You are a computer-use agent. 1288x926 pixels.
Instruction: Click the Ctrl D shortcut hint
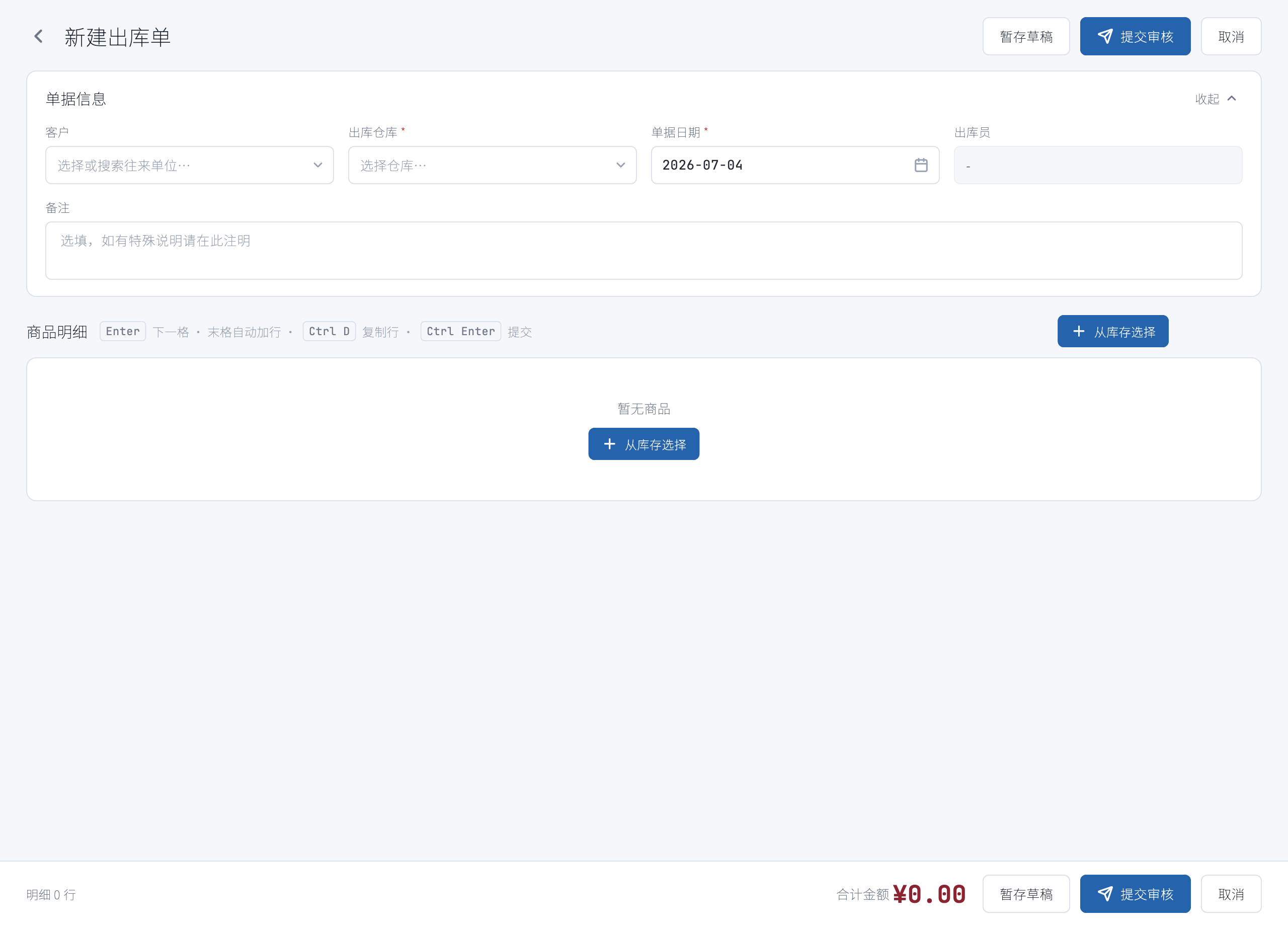(x=329, y=332)
